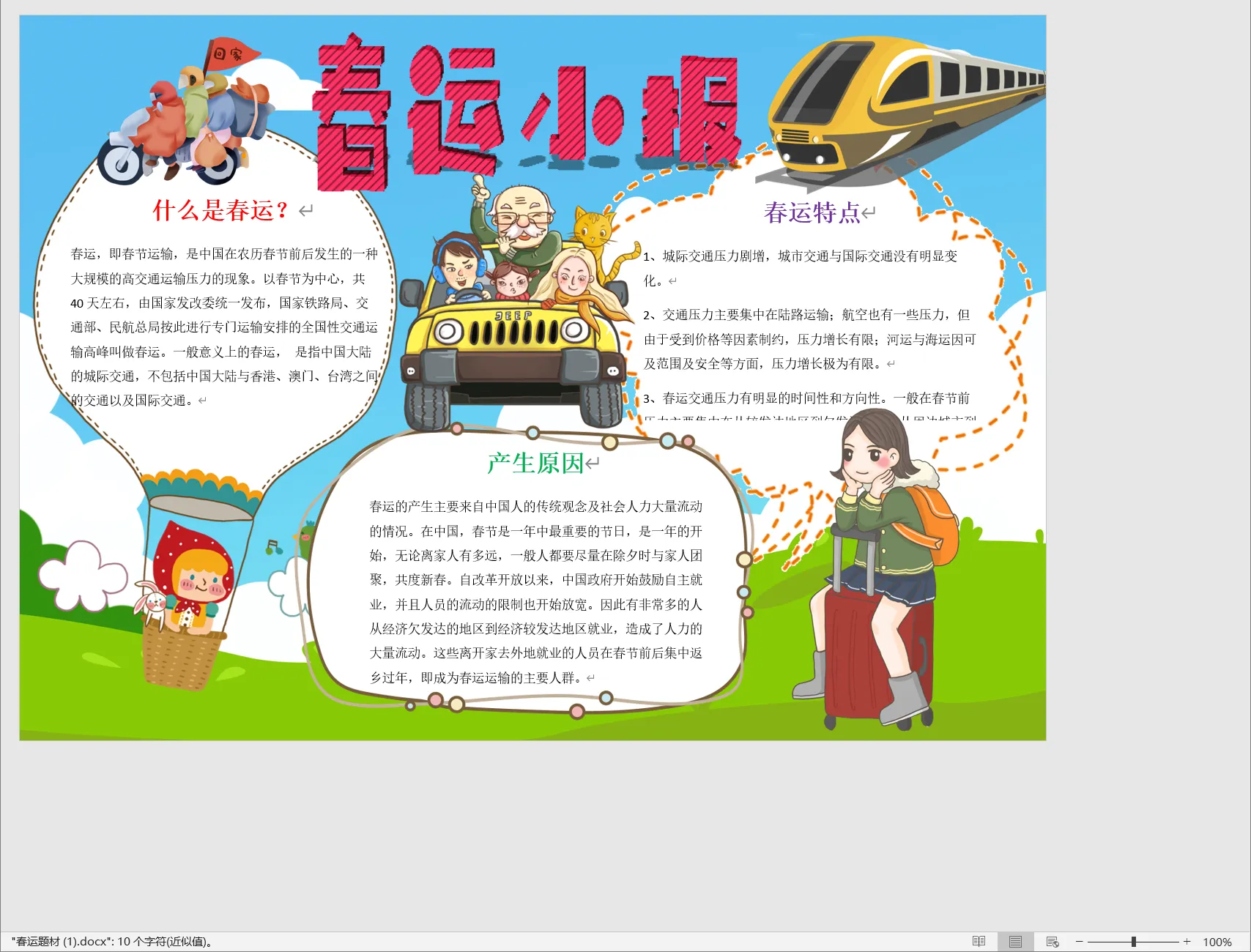Click paragraph starting '春运的产生主要来自'
The width and height of the screenshot is (1251, 952).
point(535,592)
